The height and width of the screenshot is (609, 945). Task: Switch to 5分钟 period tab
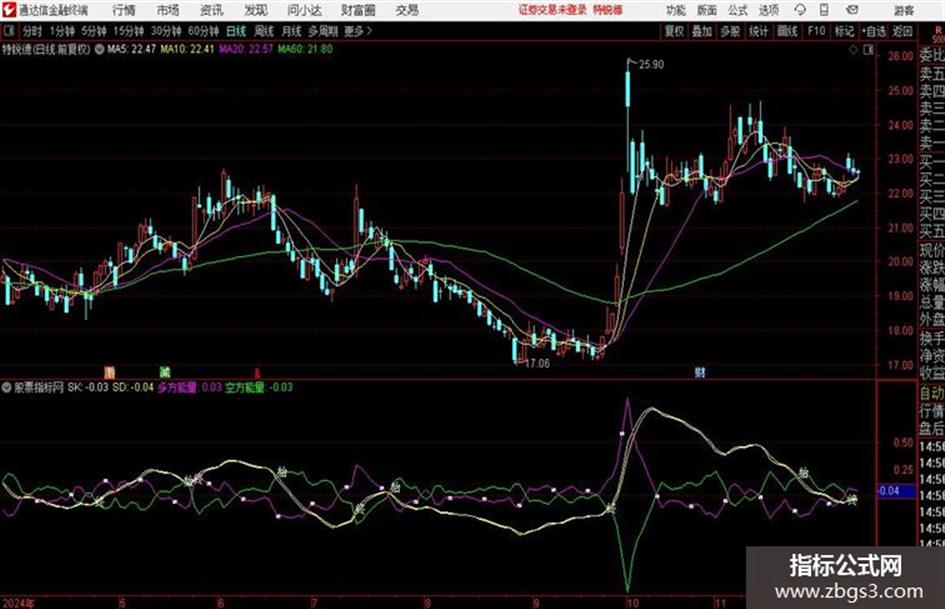[93, 31]
